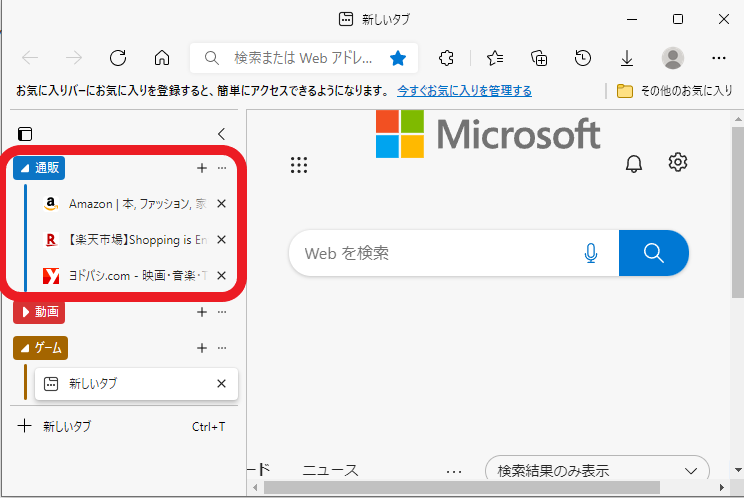Add a new tab to the 動画 group

[x=202, y=312]
